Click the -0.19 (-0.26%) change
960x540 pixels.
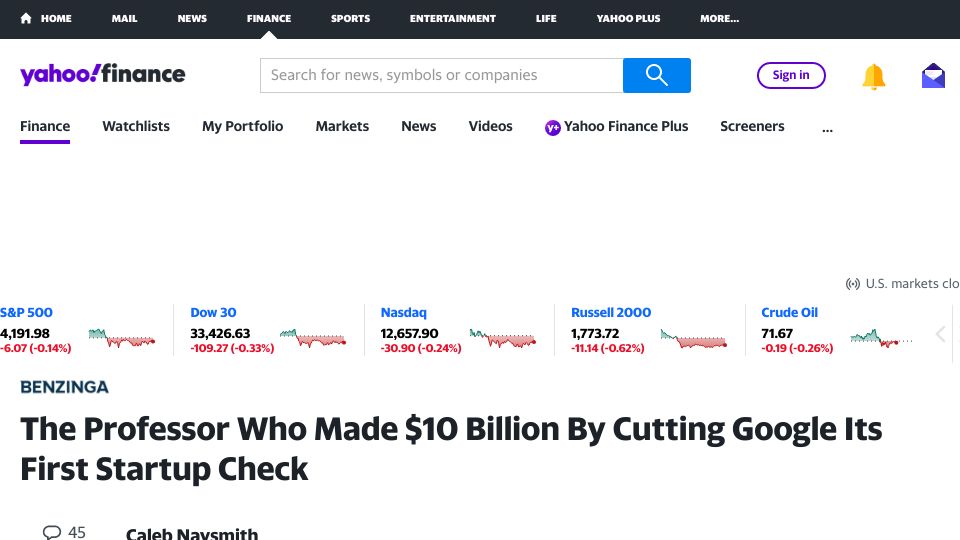tap(797, 348)
